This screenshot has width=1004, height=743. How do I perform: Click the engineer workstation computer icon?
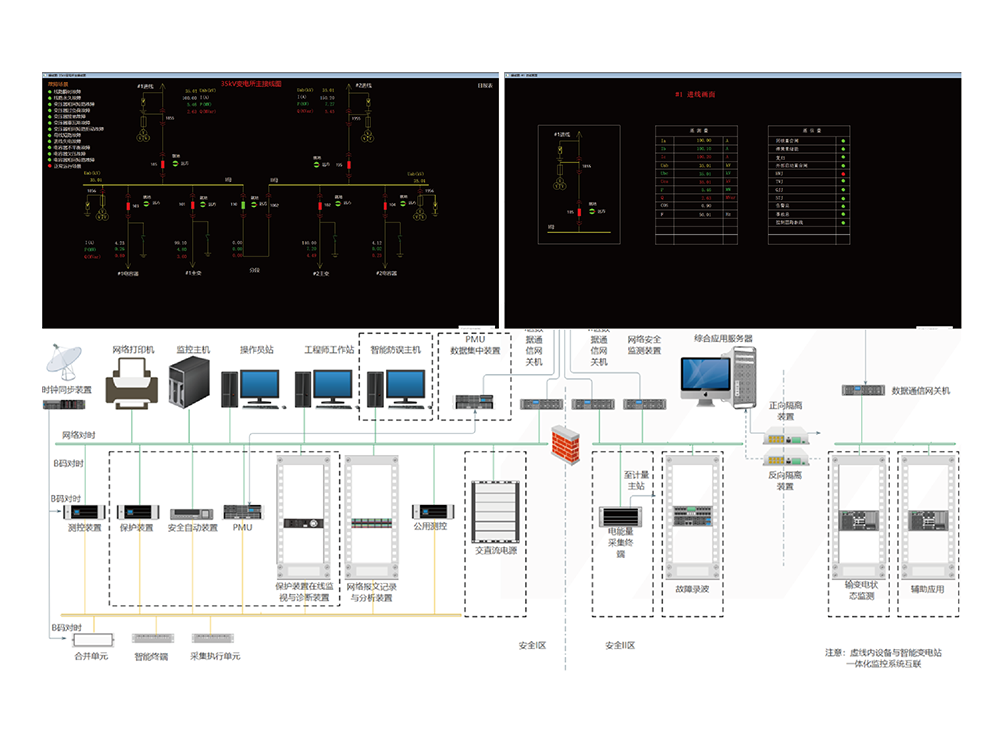pos(324,388)
